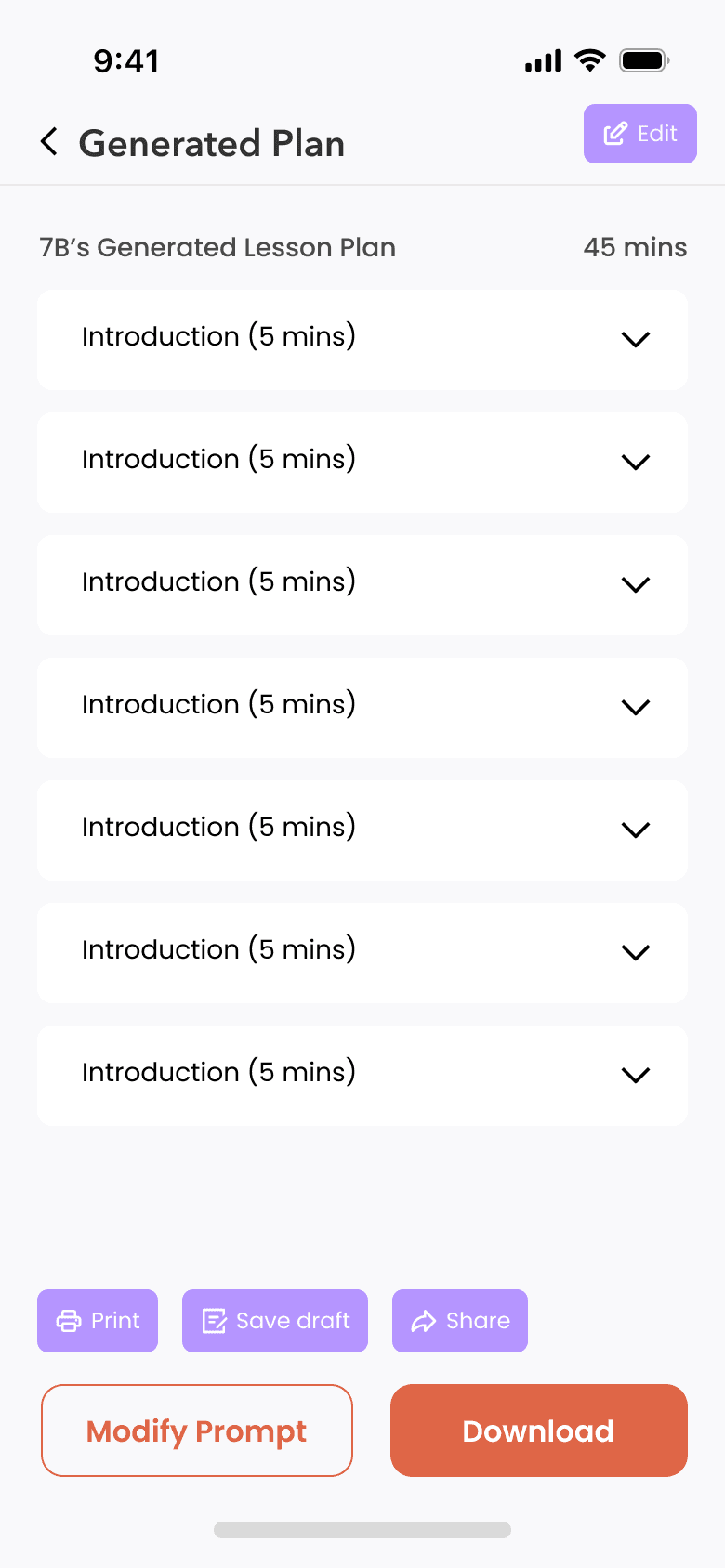
Task: Expand the second Introduction section chevron
Action: [x=636, y=463]
